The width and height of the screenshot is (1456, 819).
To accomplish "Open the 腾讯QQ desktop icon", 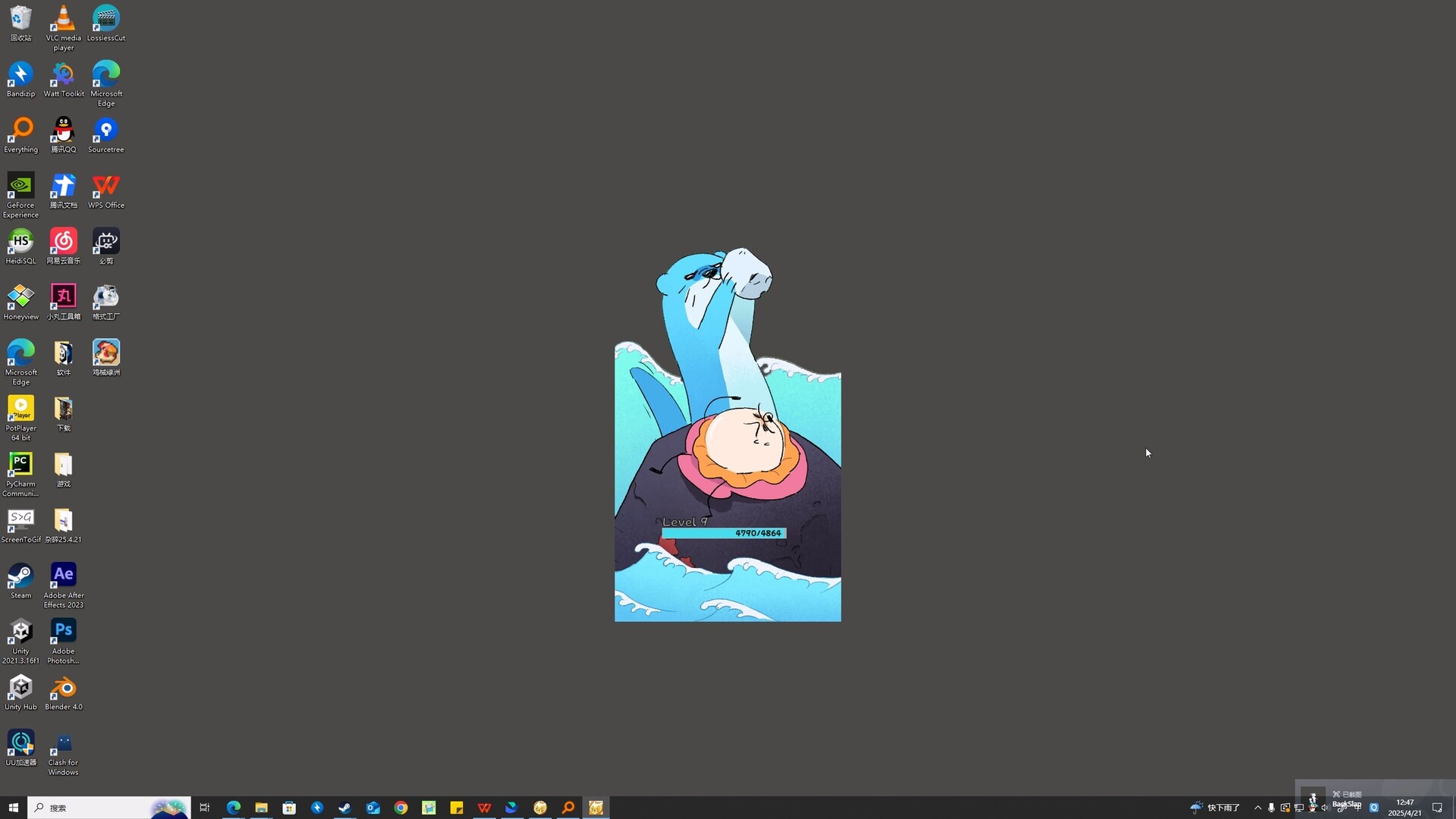I will 64,135.
